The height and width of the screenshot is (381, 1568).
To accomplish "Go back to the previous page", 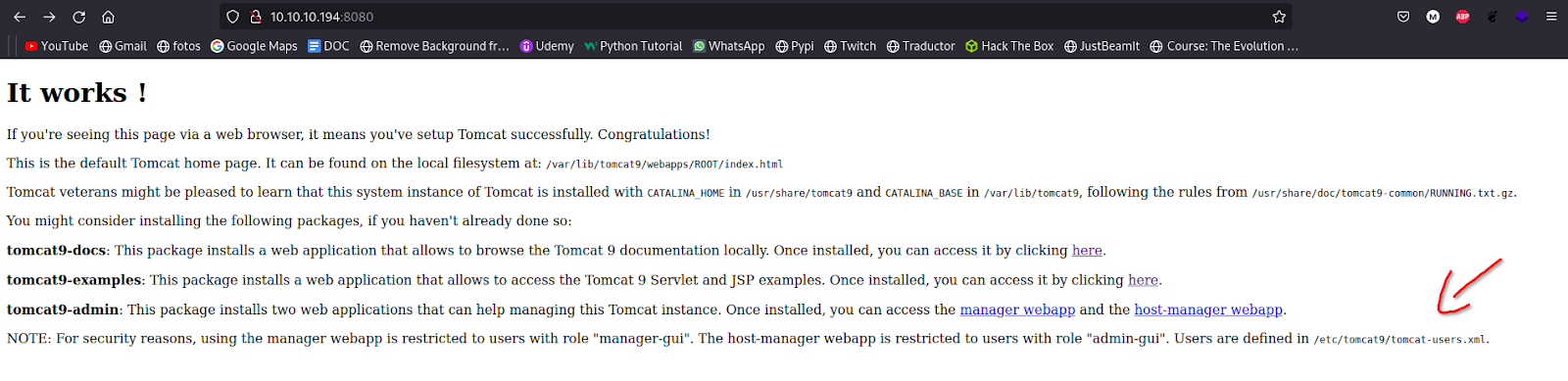I will click(x=20, y=17).
